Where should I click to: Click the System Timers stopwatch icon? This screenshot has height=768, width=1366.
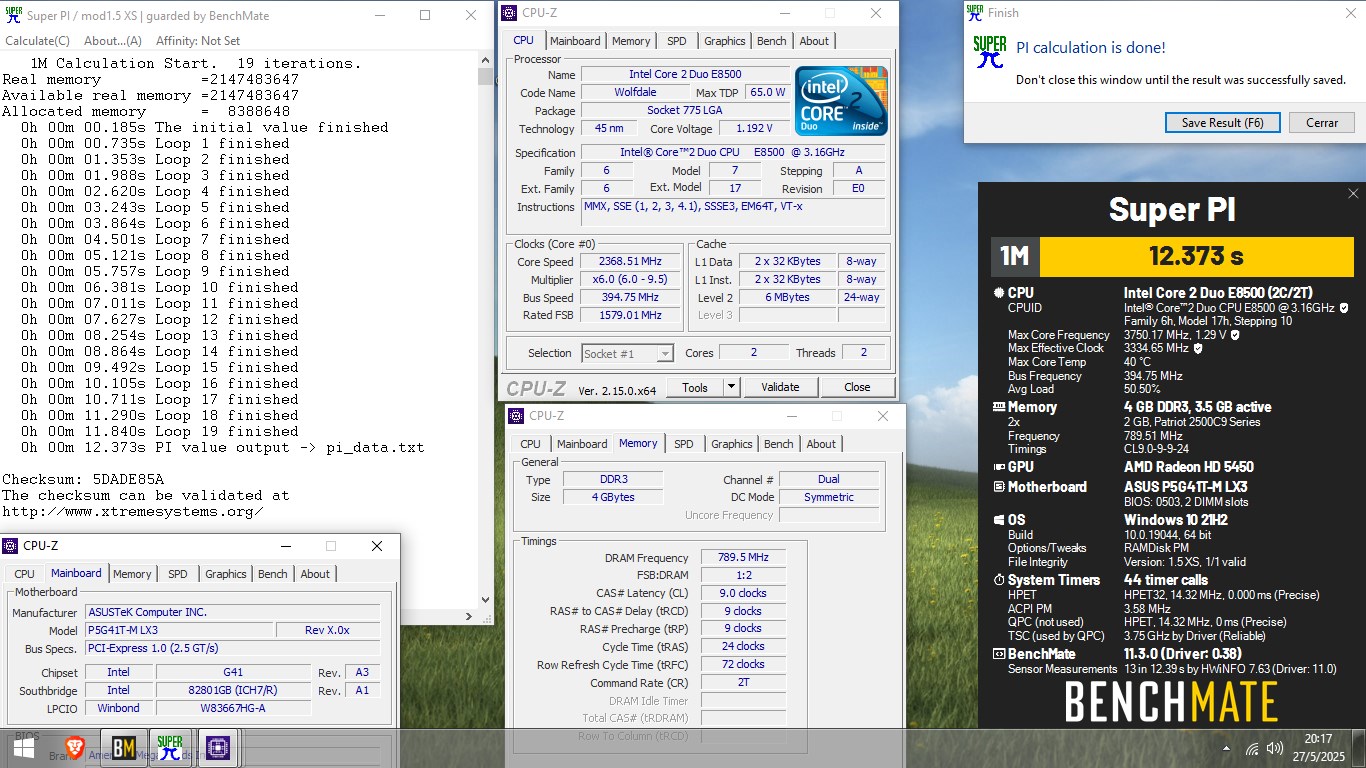(x=998, y=580)
